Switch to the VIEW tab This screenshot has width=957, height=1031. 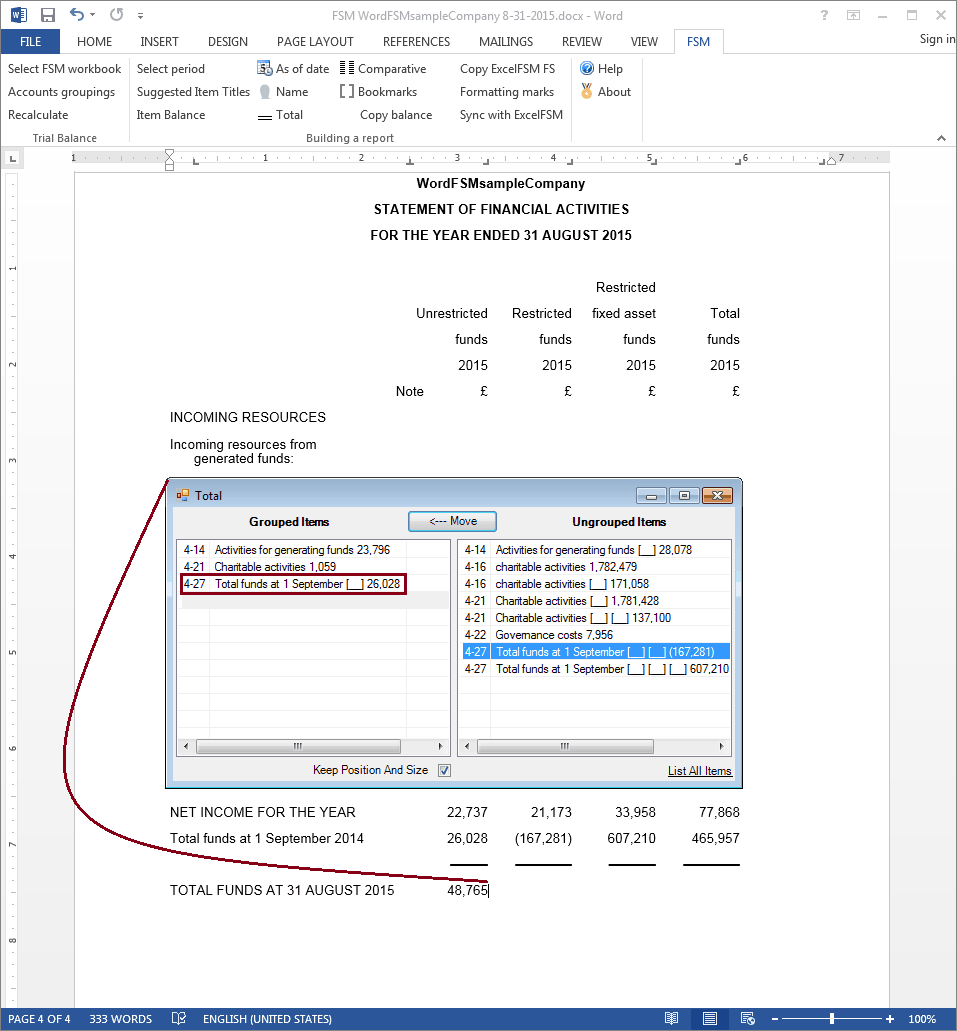[x=644, y=41]
